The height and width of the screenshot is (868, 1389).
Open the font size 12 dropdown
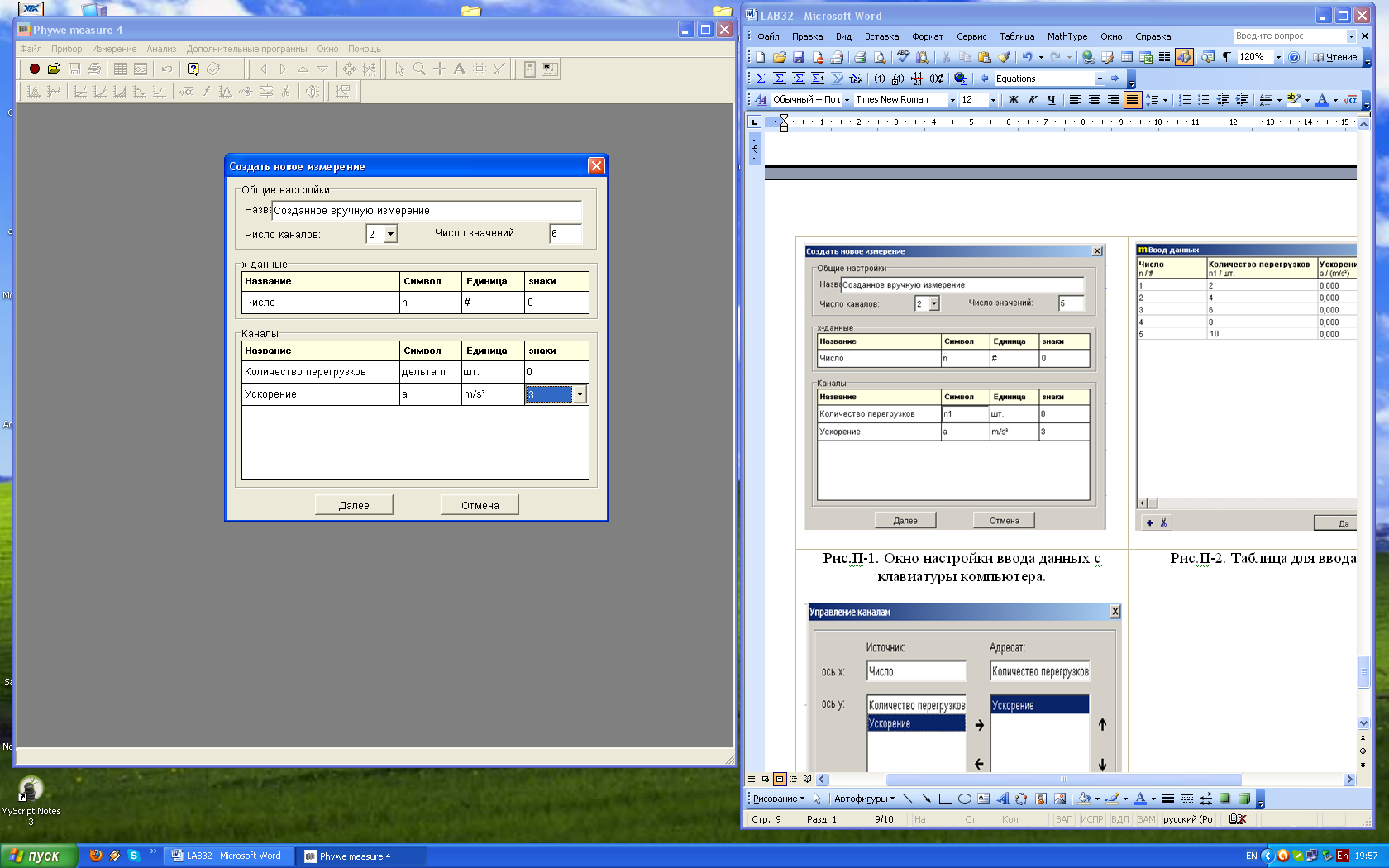993,100
